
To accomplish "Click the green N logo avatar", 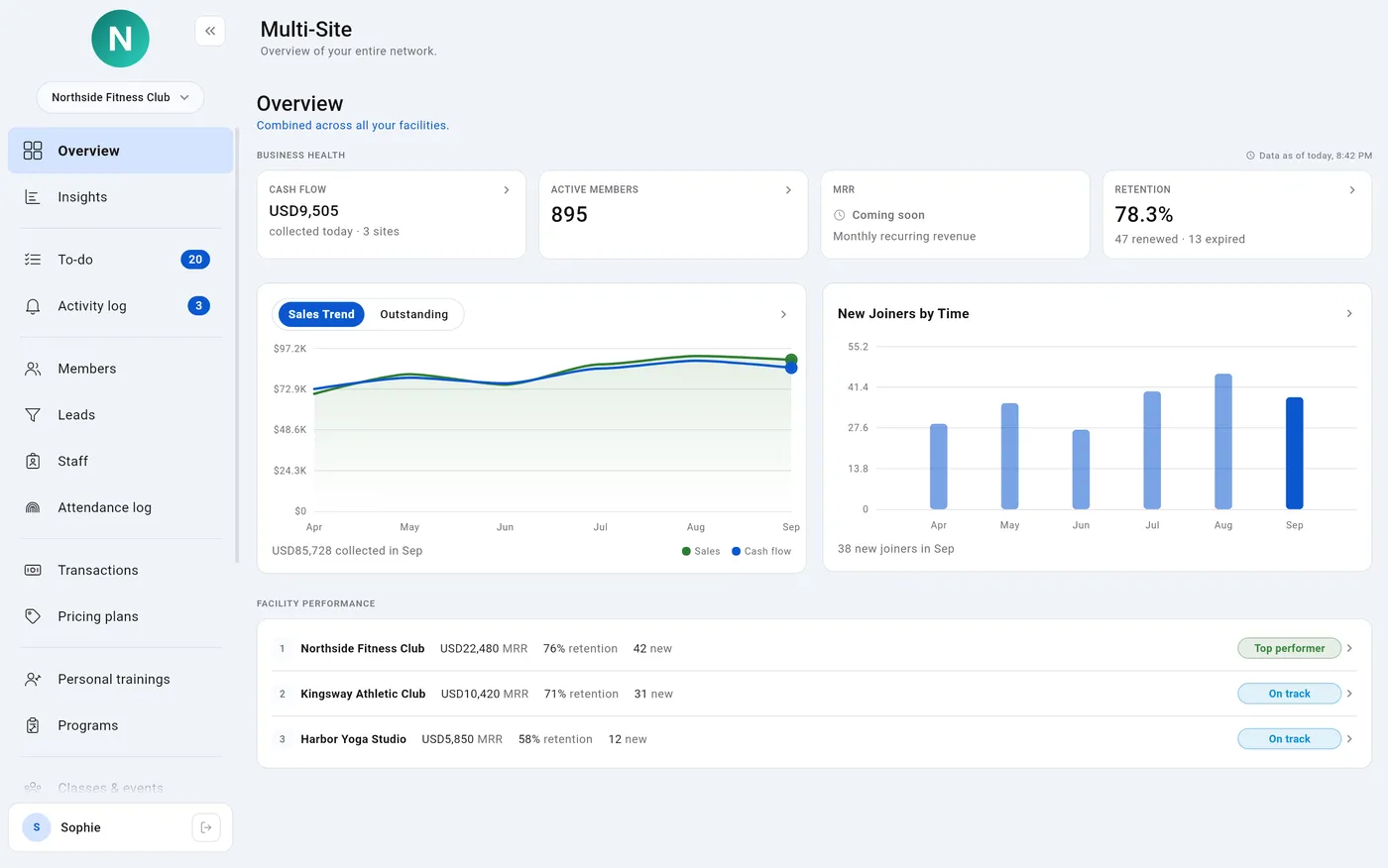I will click(120, 39).
